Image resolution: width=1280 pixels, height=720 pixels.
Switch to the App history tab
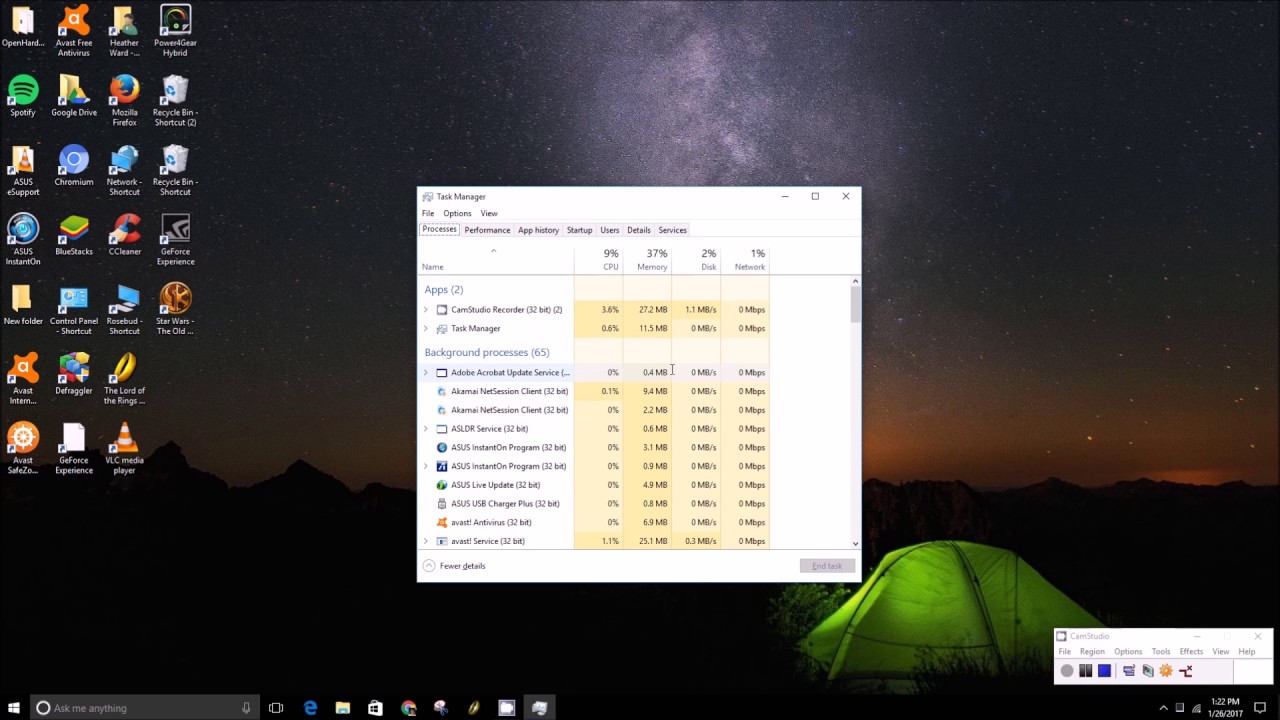(x=538, y=230)
